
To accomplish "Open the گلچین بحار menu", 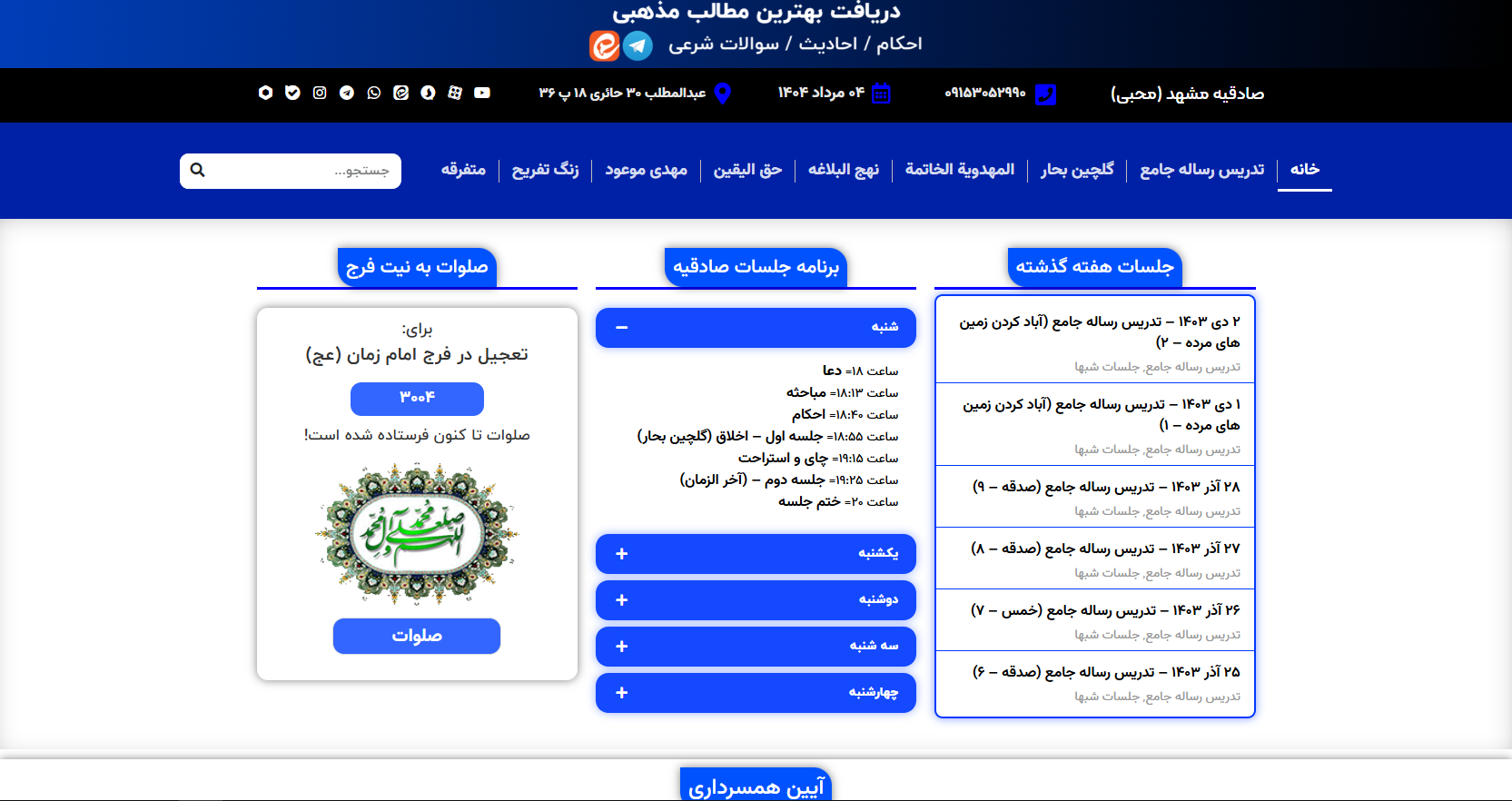I will pyautogui.click(x=1077, y=170).
